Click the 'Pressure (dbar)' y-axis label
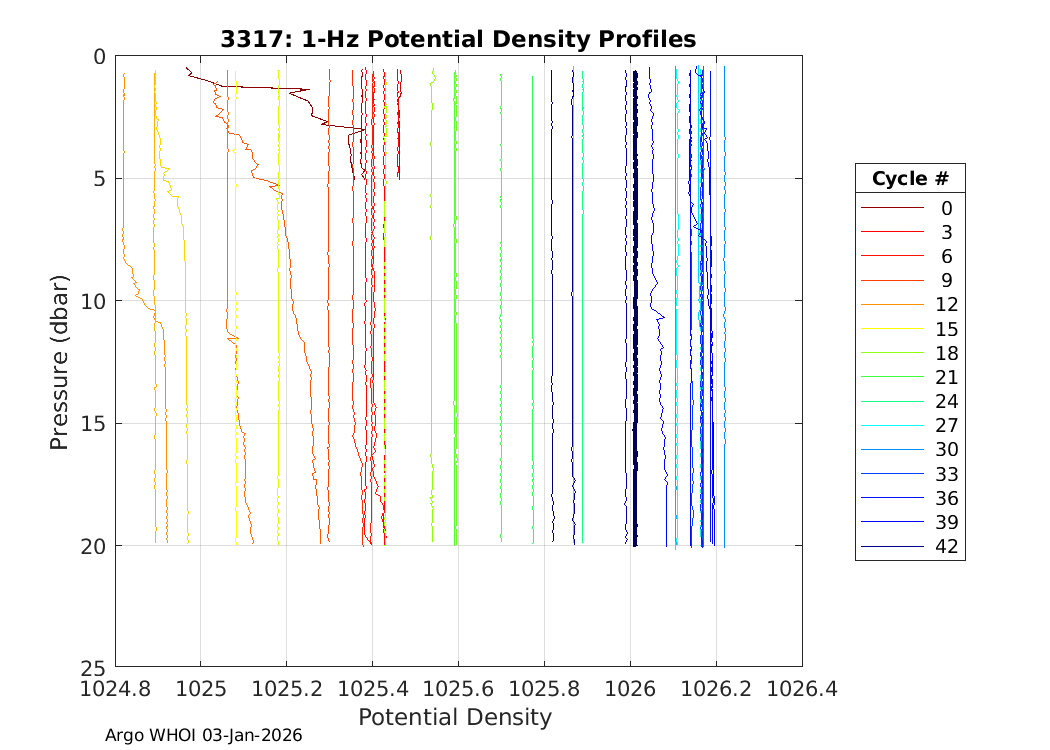Image resolution: width=1050 pixels, height=750 pixels. tap(60, 361)
